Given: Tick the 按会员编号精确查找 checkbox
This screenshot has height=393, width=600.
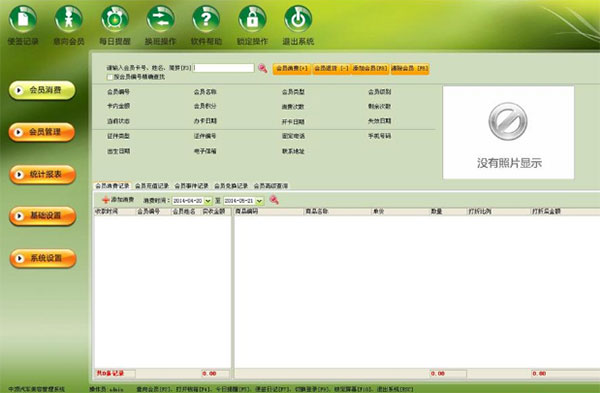Looking at the screenshot, I should point(110,77).
